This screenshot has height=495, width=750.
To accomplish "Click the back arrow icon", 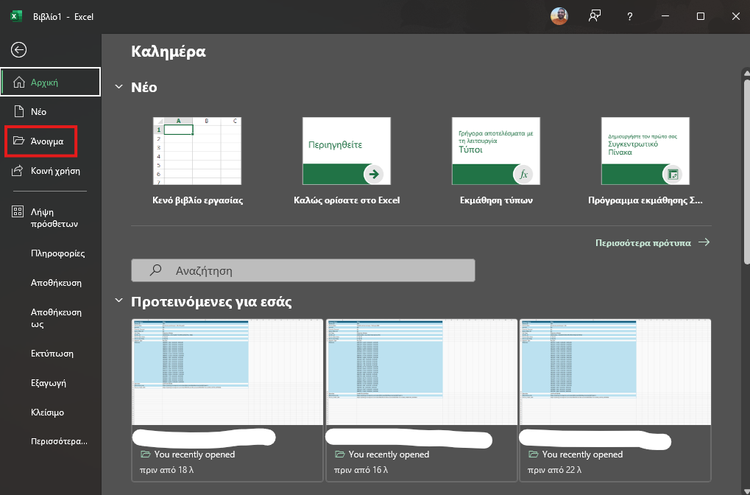I will click(18, 50).
